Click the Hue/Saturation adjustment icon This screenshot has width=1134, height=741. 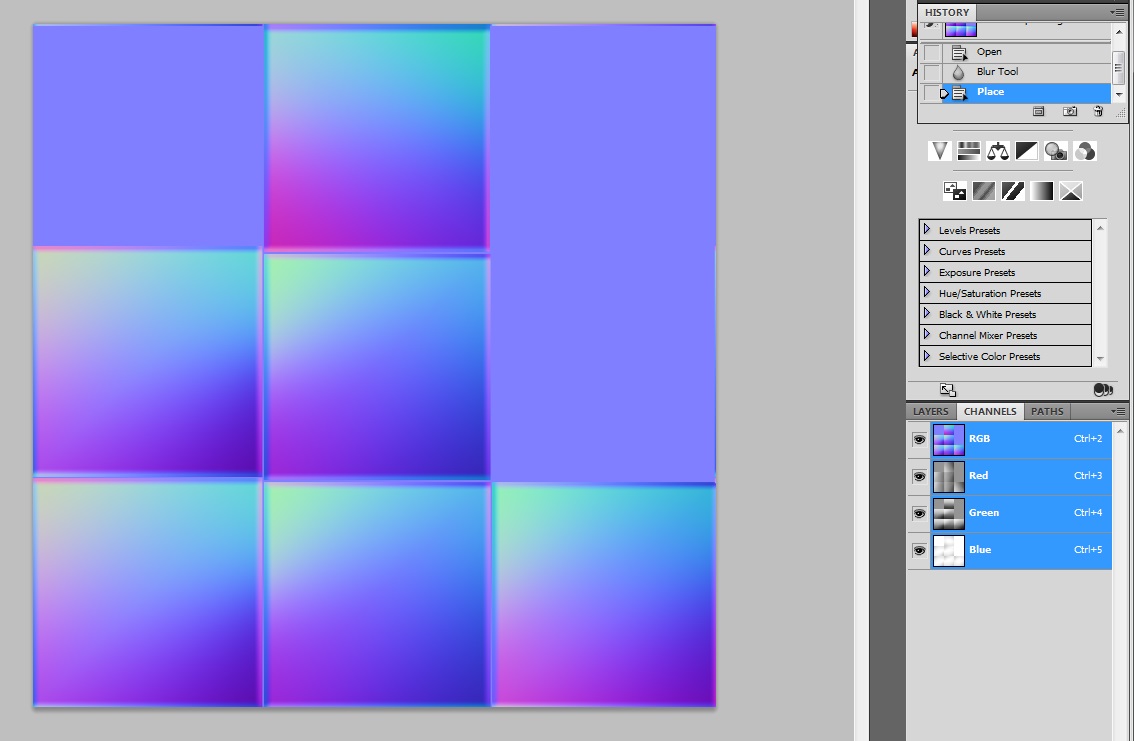(968, 151)
